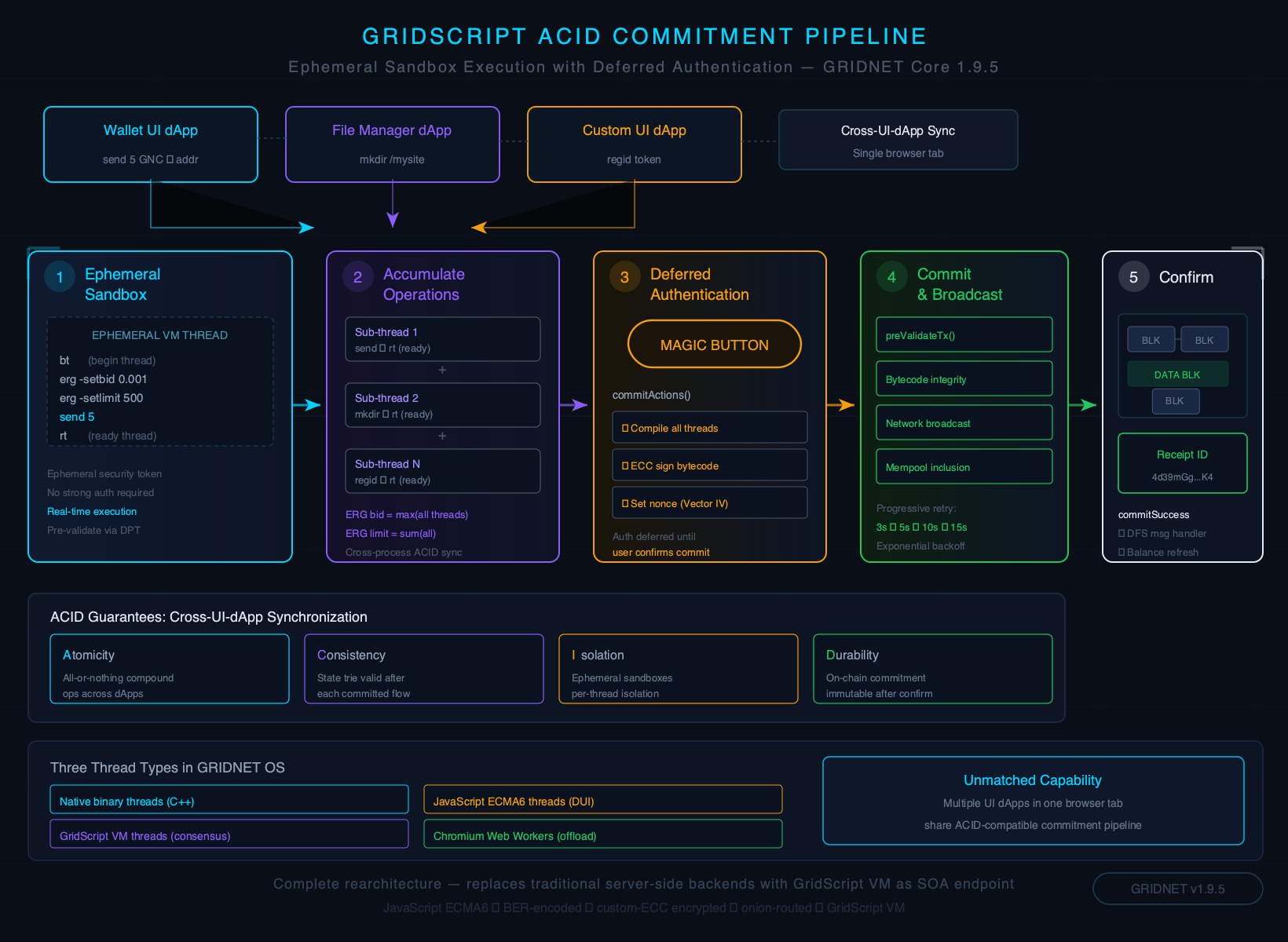Expand the Sub-thread N box
The height and width of the screenshot is (942, 1288).
[x=442, y=471]
